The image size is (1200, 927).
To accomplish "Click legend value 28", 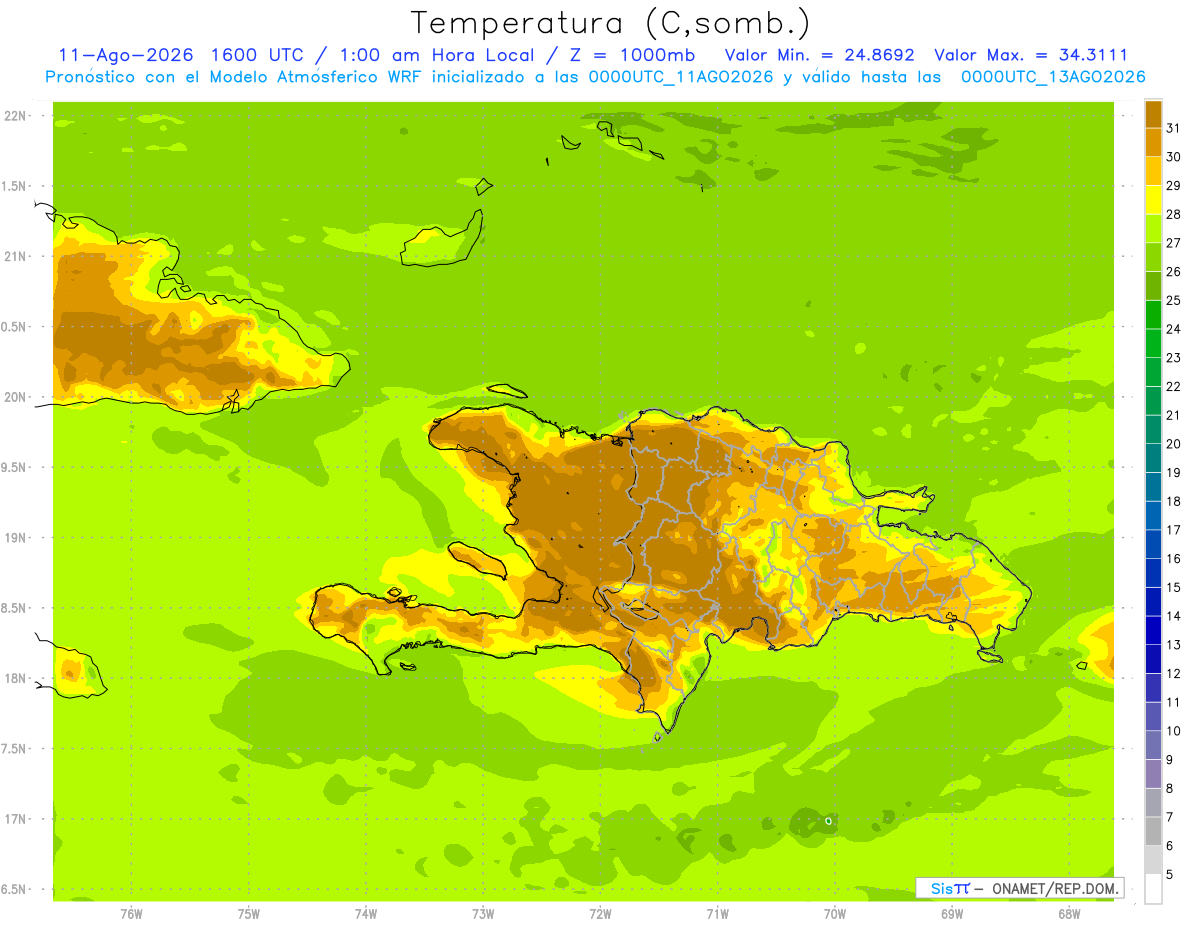I will [x=1174, y=214].
